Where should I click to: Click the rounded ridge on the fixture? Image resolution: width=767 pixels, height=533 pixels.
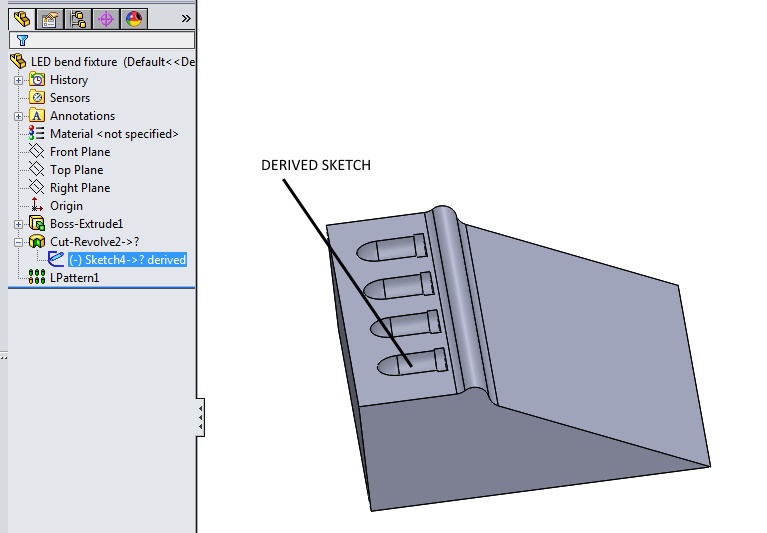[x=458, y=299]
